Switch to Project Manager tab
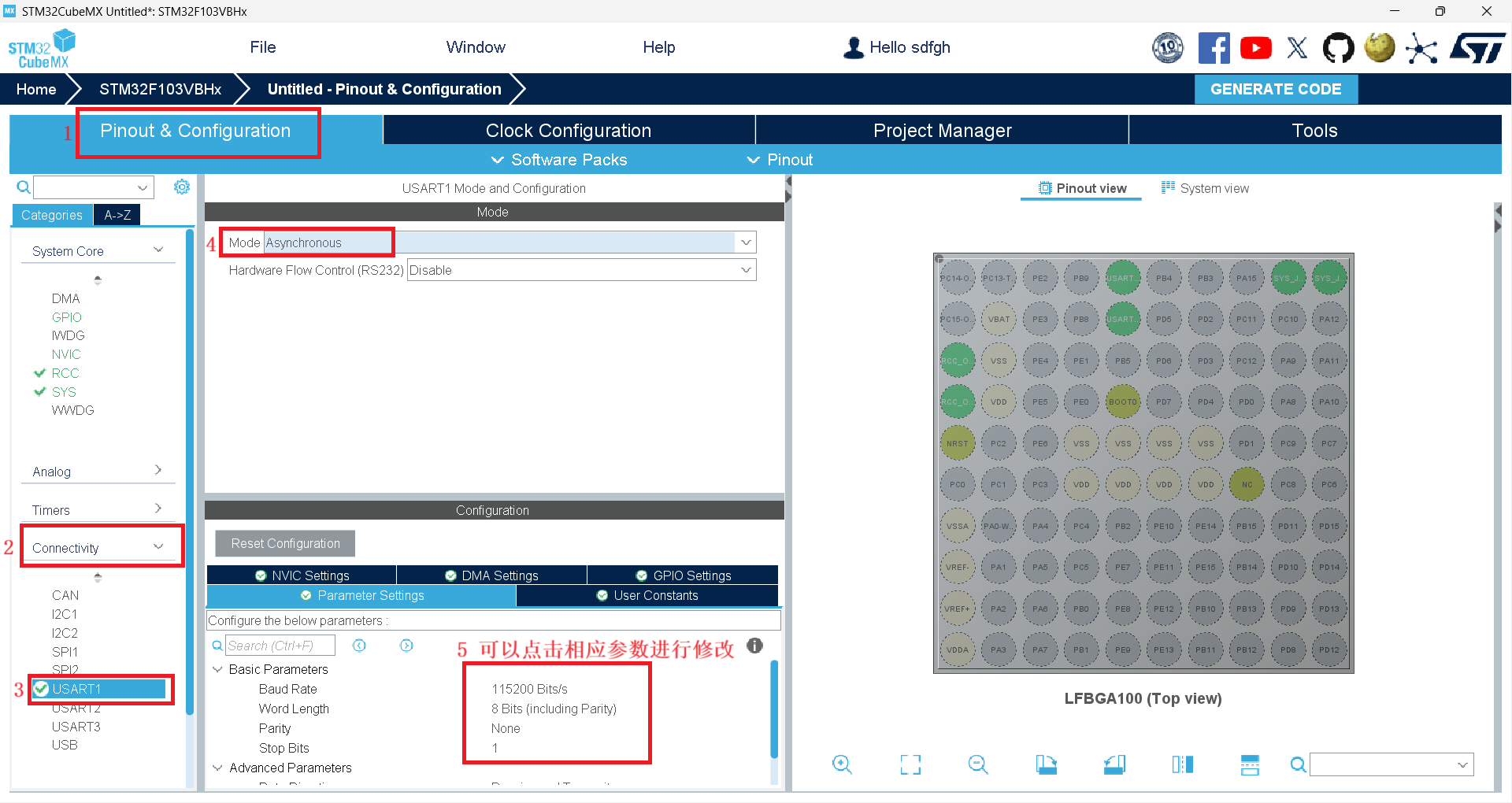The width and height of the screenshot is (1512, 803). [x=942, y=131]
